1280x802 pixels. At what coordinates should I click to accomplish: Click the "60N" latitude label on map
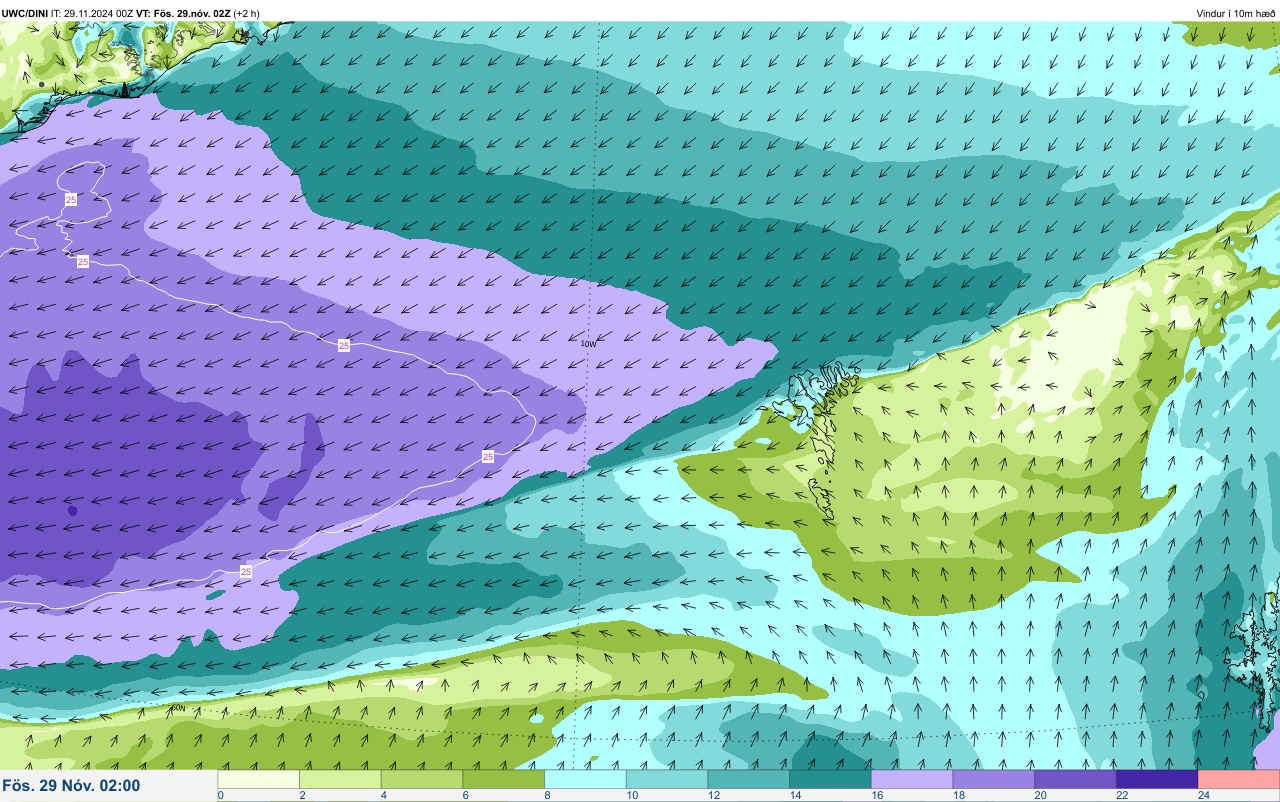pyautogui.click(x=177, y=708)
